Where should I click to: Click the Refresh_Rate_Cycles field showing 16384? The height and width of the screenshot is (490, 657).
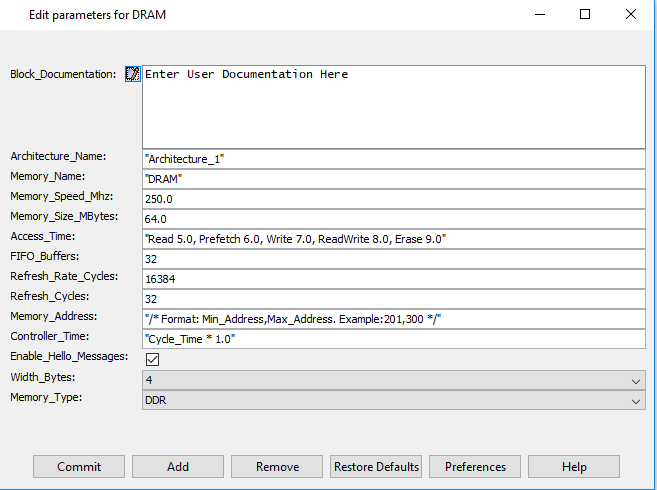pos(394,279)
